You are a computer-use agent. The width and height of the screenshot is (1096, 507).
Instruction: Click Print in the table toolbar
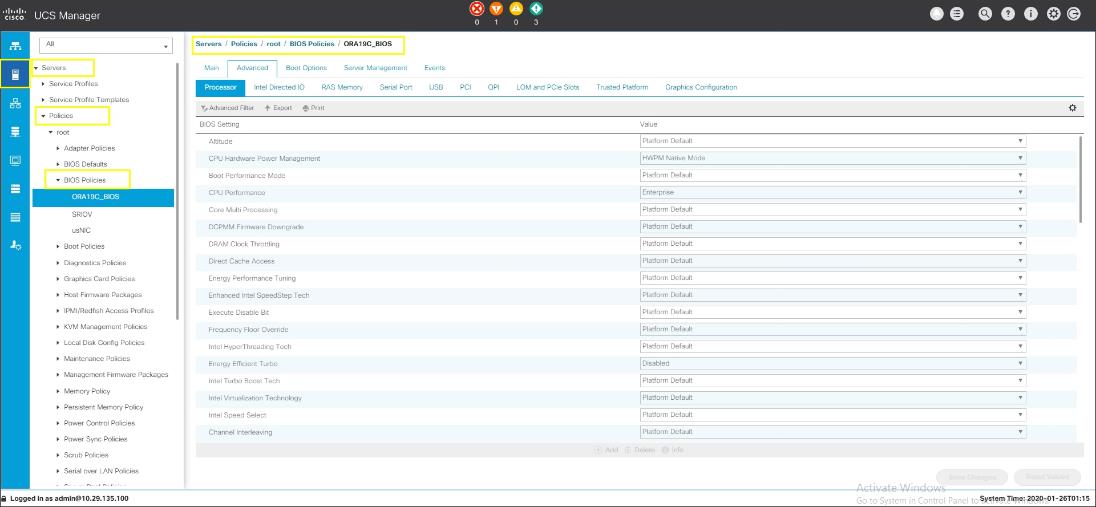point(313,108)
